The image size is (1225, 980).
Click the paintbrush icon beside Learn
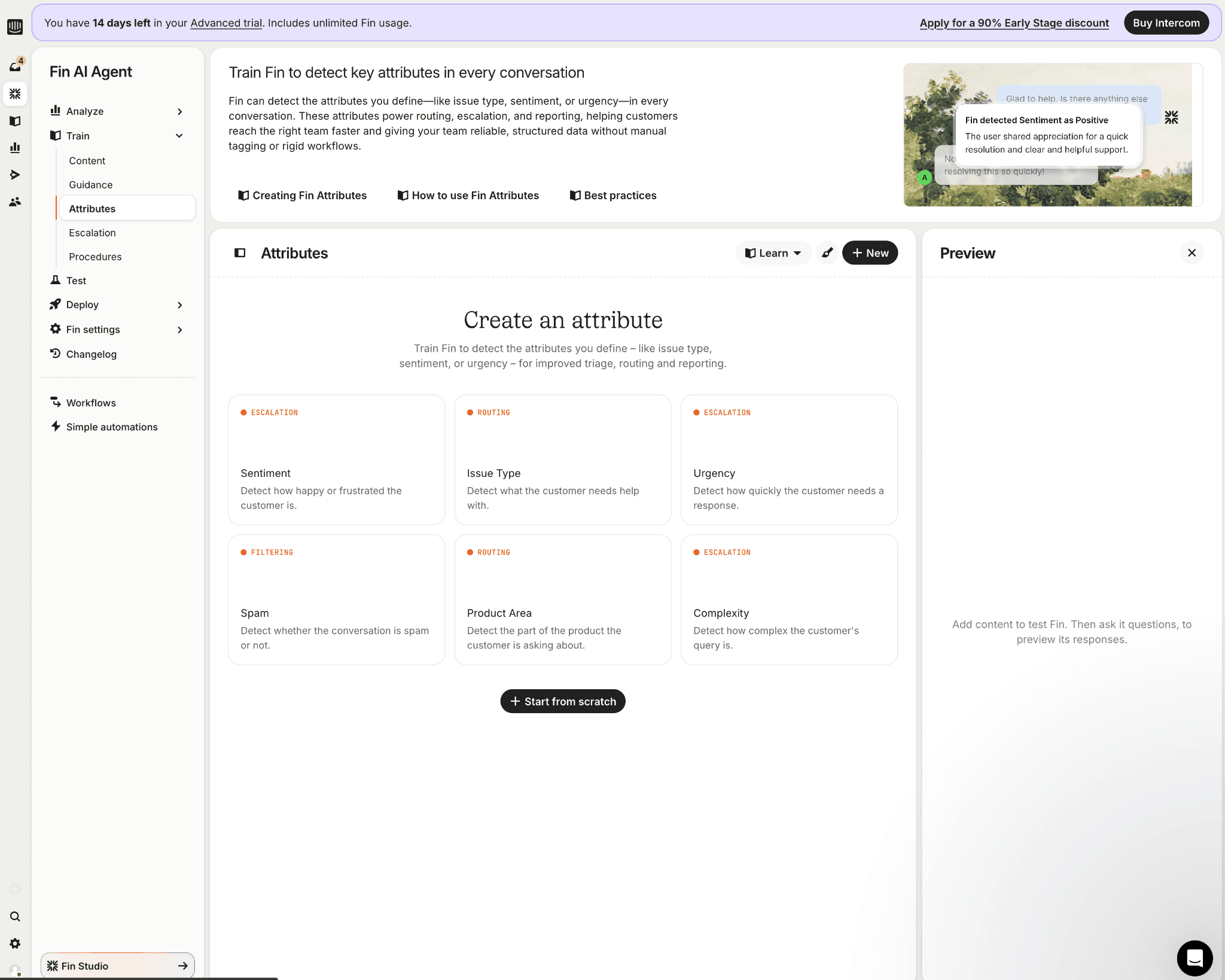click(827, 253)
